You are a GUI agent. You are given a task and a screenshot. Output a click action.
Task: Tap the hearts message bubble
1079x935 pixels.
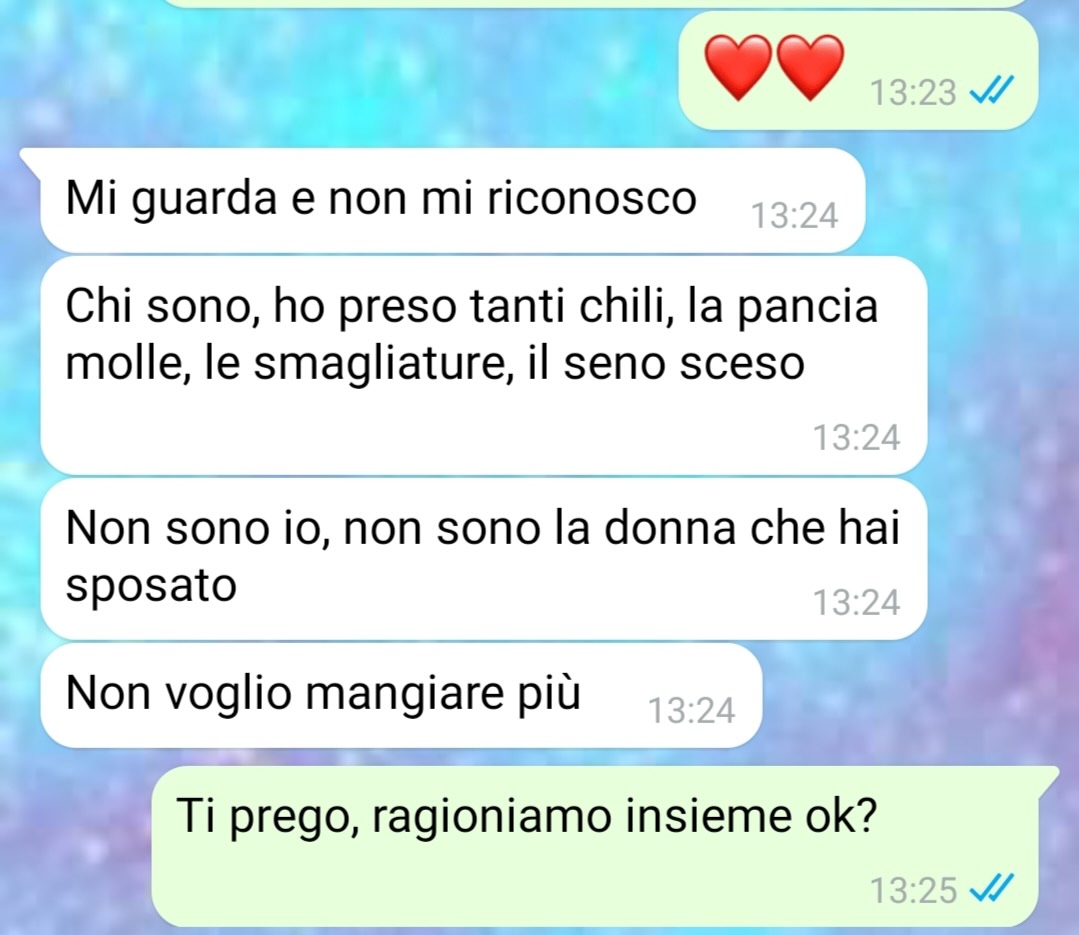(858, 69)
